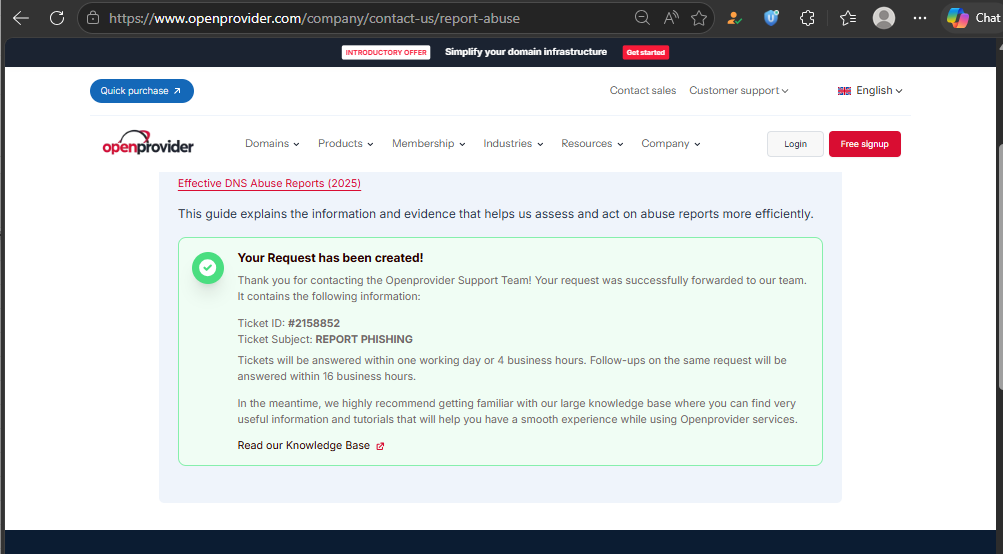Click the external link icon beside Knowledge Base

380,446
